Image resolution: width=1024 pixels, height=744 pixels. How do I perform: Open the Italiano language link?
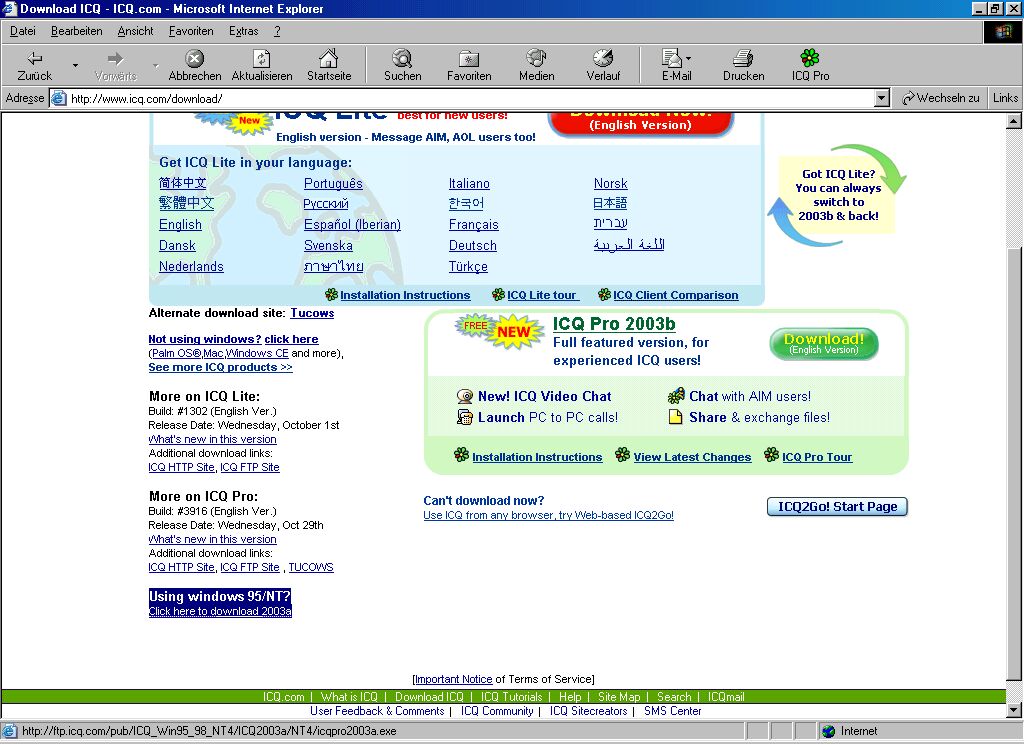[x=469, y=184]
